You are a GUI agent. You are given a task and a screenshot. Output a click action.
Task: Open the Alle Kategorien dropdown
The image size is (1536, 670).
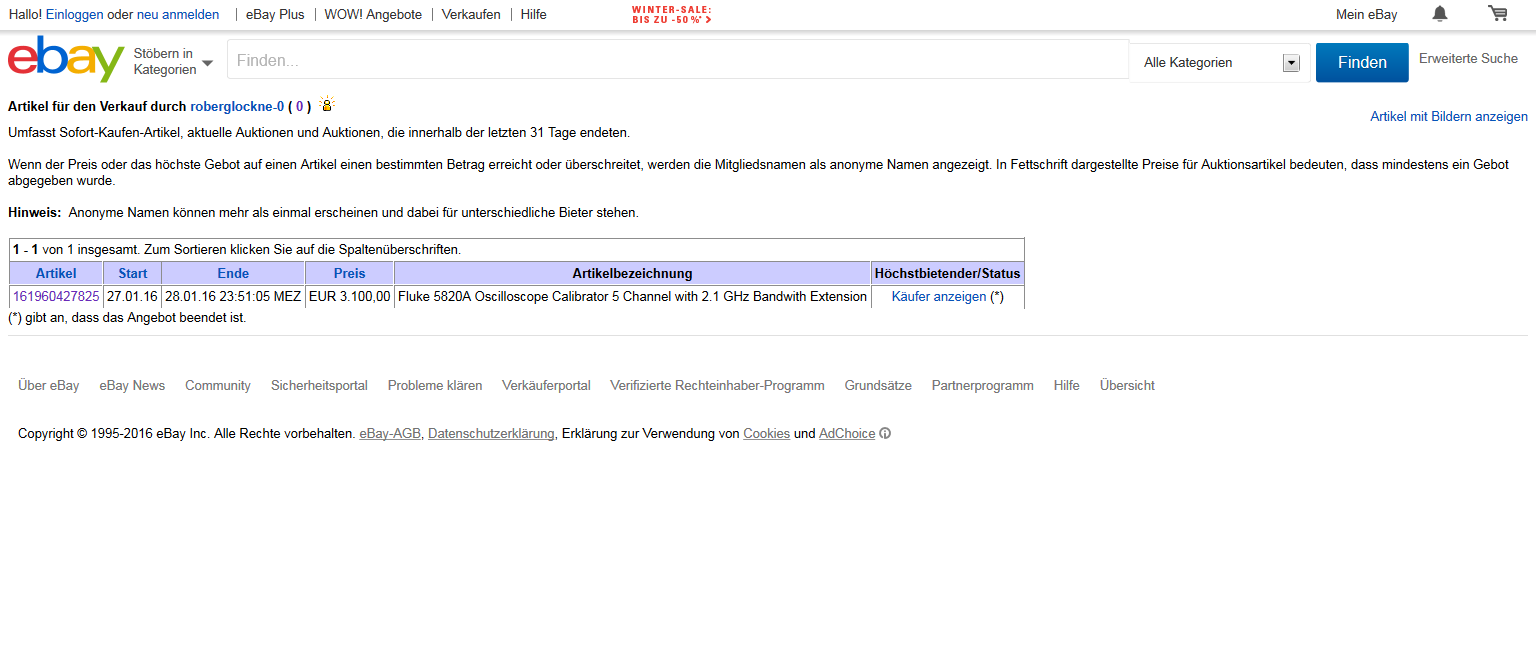[x=1220, y=63]
